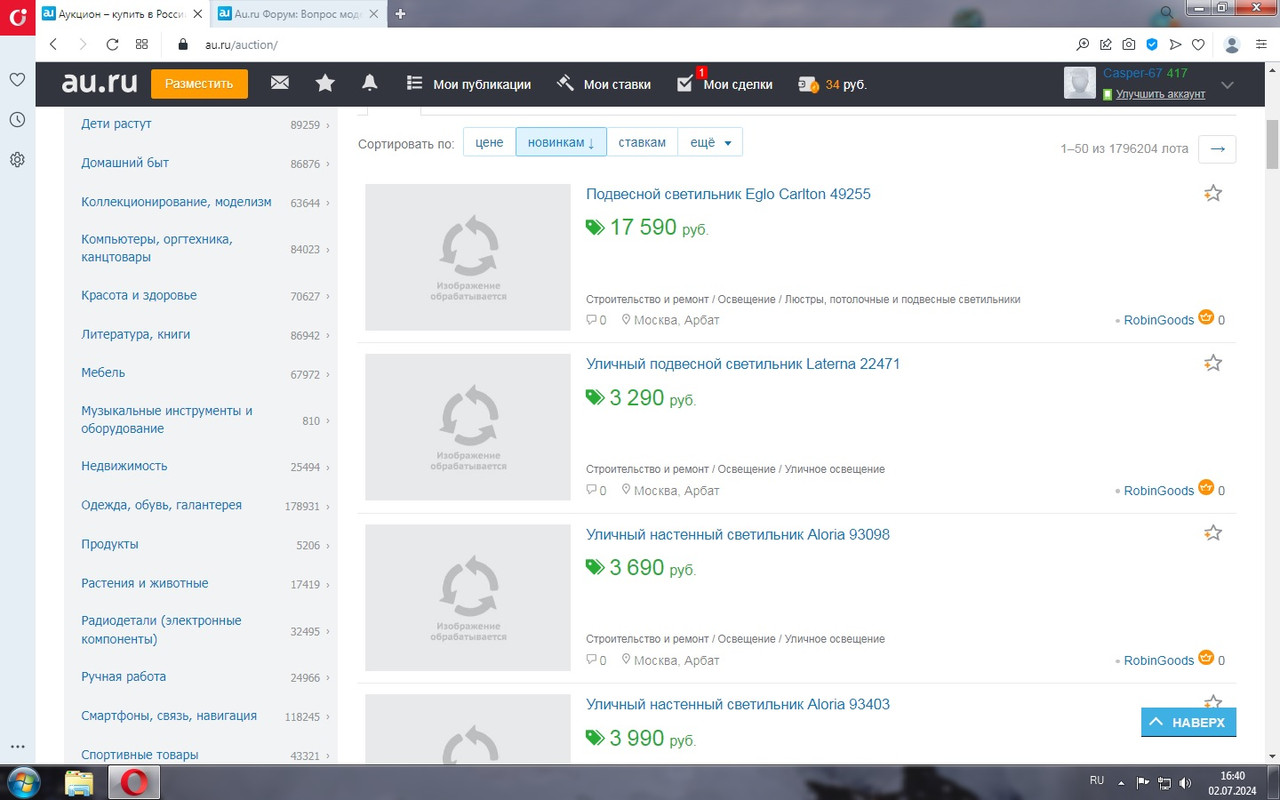Switch to the Au.ru Форум browser tab
The height and width of the screenshot is (800, 1280).
tap(297, 14)
